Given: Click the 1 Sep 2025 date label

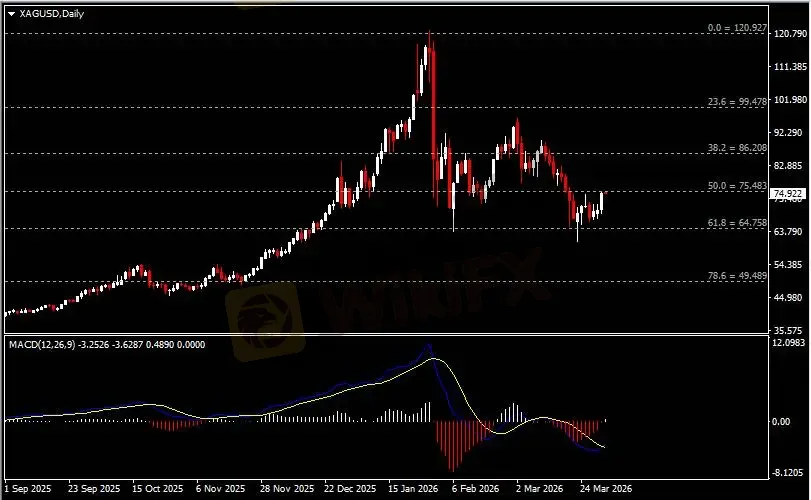Looking at the screenshot, I should click(x=28, y=489).
